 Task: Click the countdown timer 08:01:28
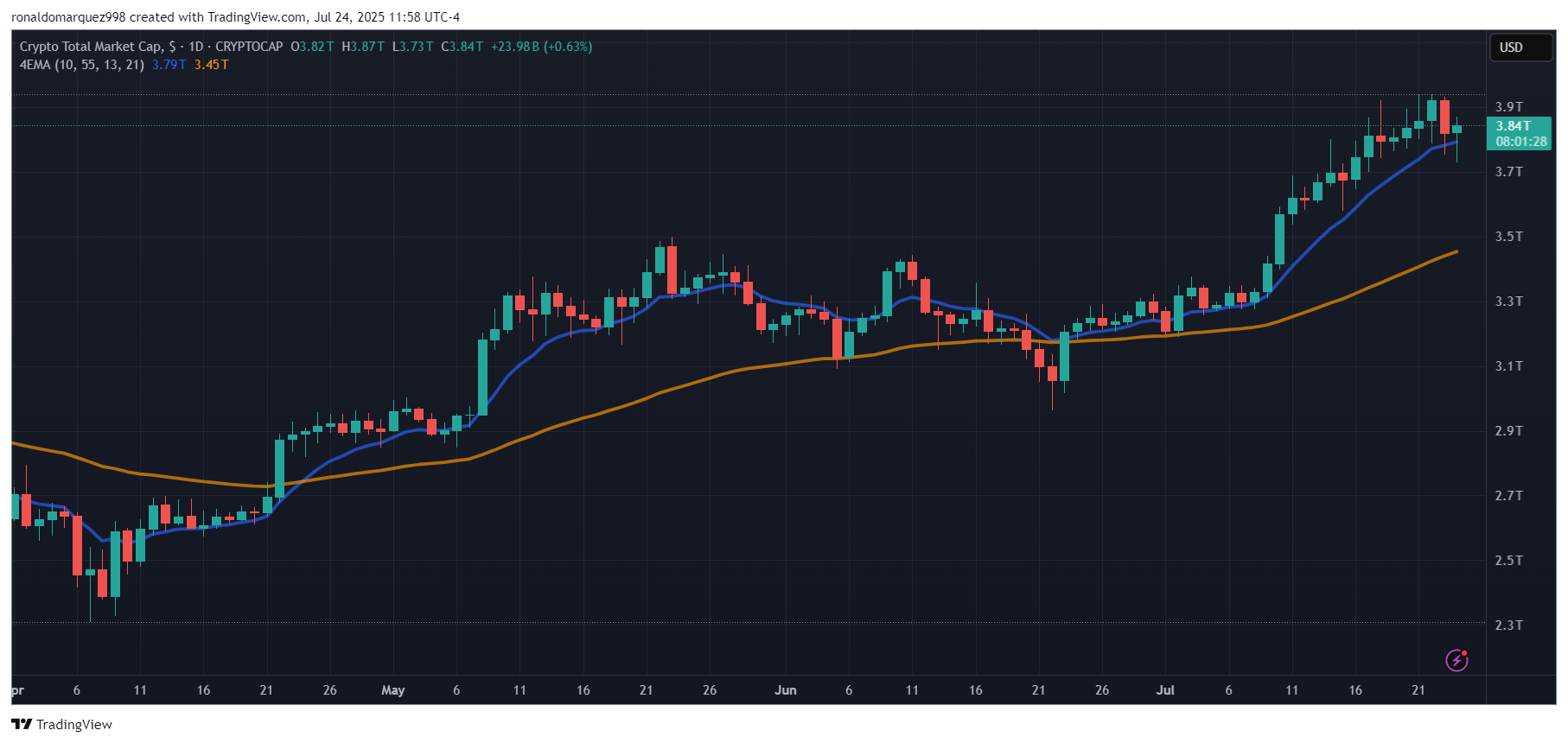point(1521,142)
